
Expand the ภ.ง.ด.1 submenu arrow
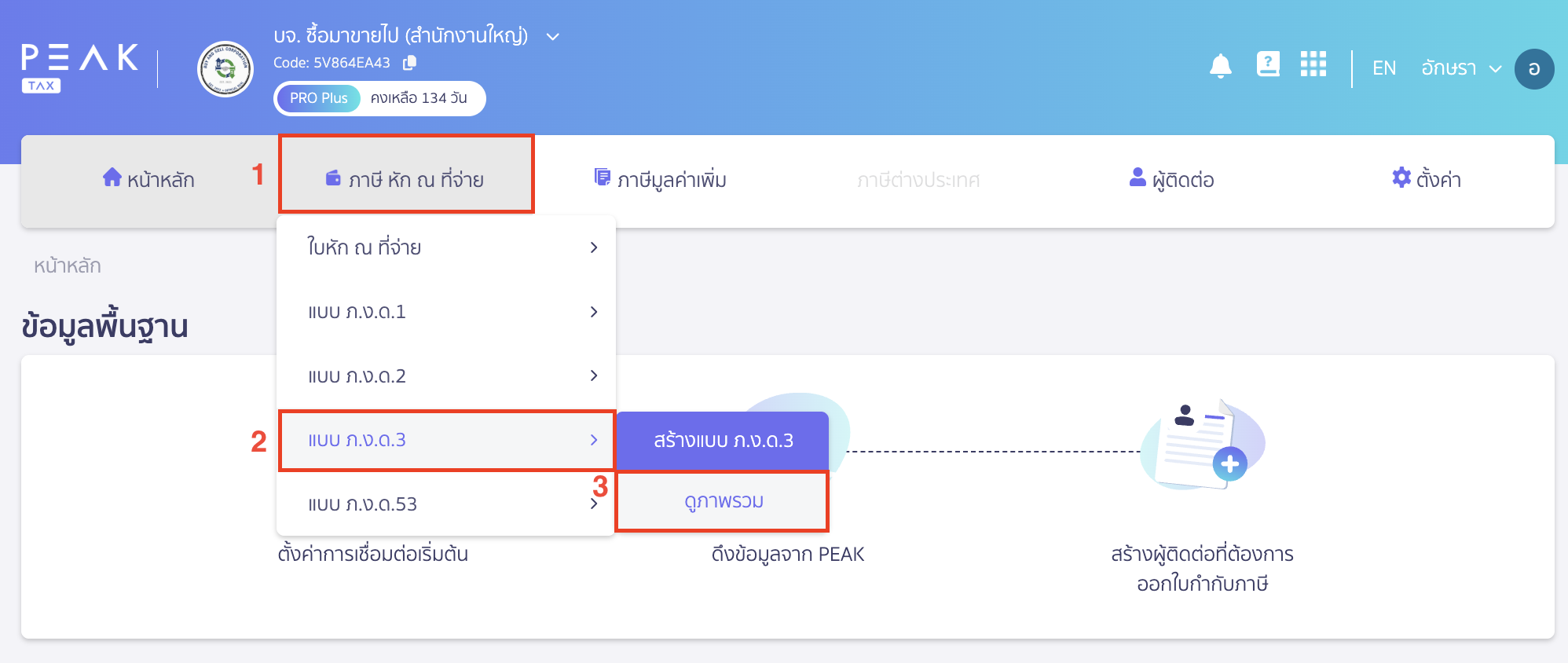(x=594, y=312)
